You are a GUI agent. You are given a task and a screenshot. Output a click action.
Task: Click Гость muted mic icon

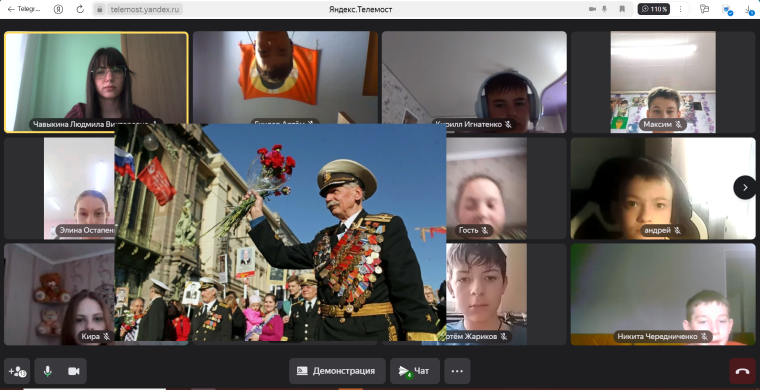484,231
